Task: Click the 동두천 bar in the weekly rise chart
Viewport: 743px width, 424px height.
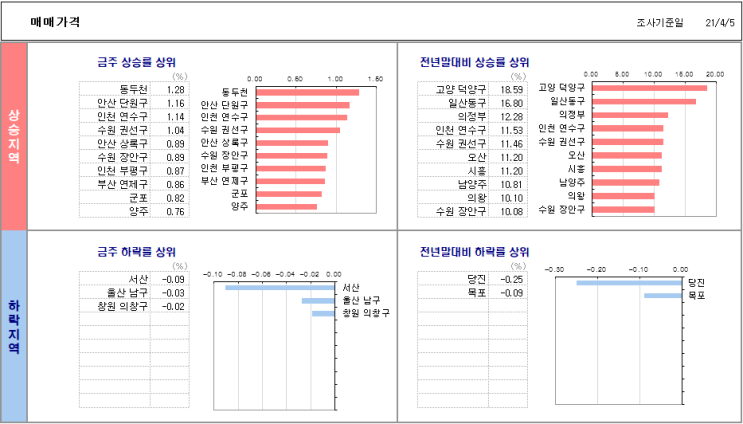Action: click(x=308, y=92)
